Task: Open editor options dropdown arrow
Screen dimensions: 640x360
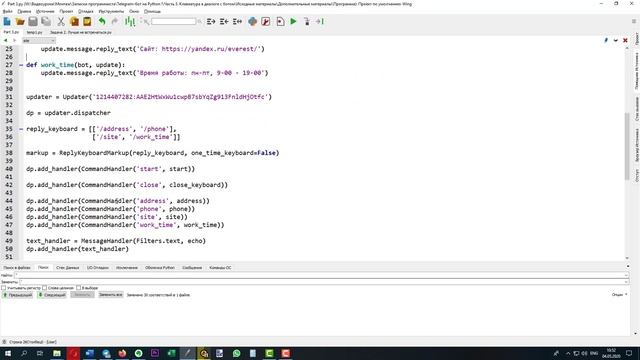Action: point(616,40)
